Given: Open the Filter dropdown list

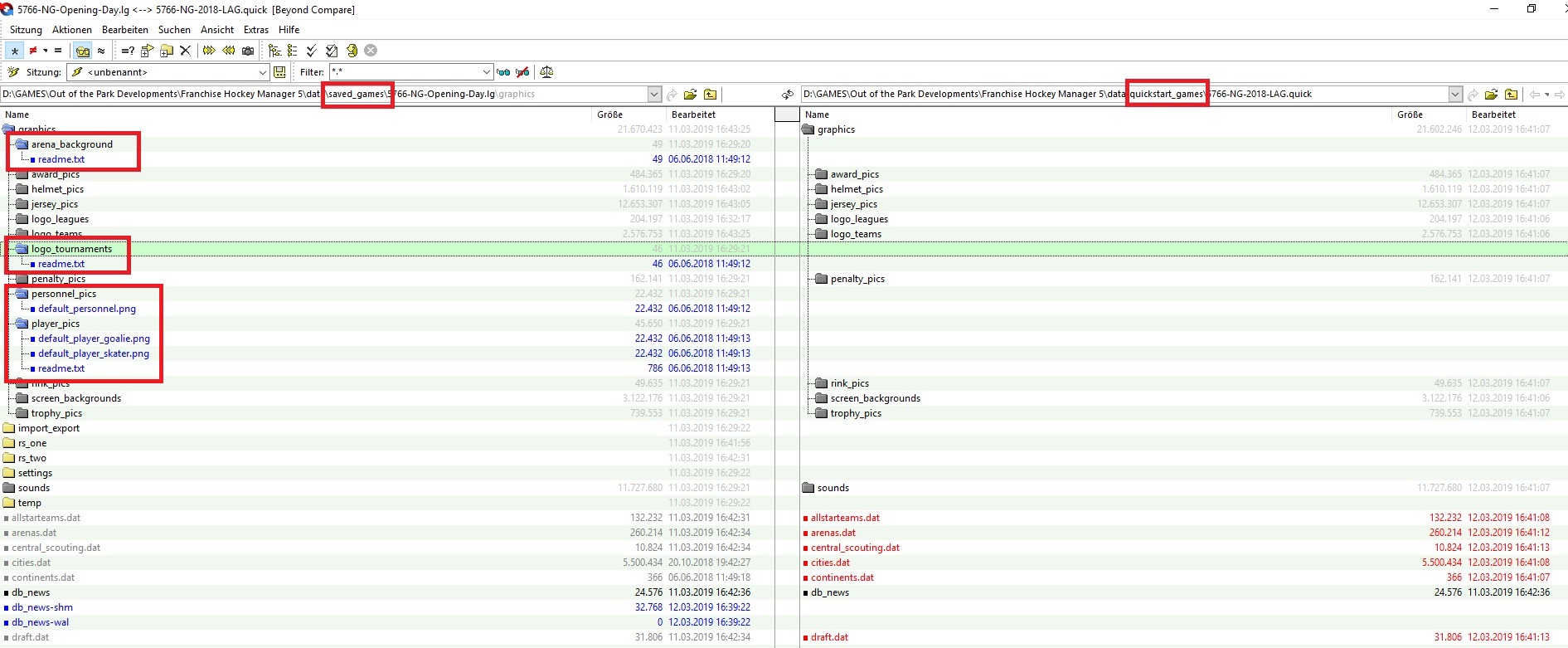Looking at the screenshot, I should 486,72.
